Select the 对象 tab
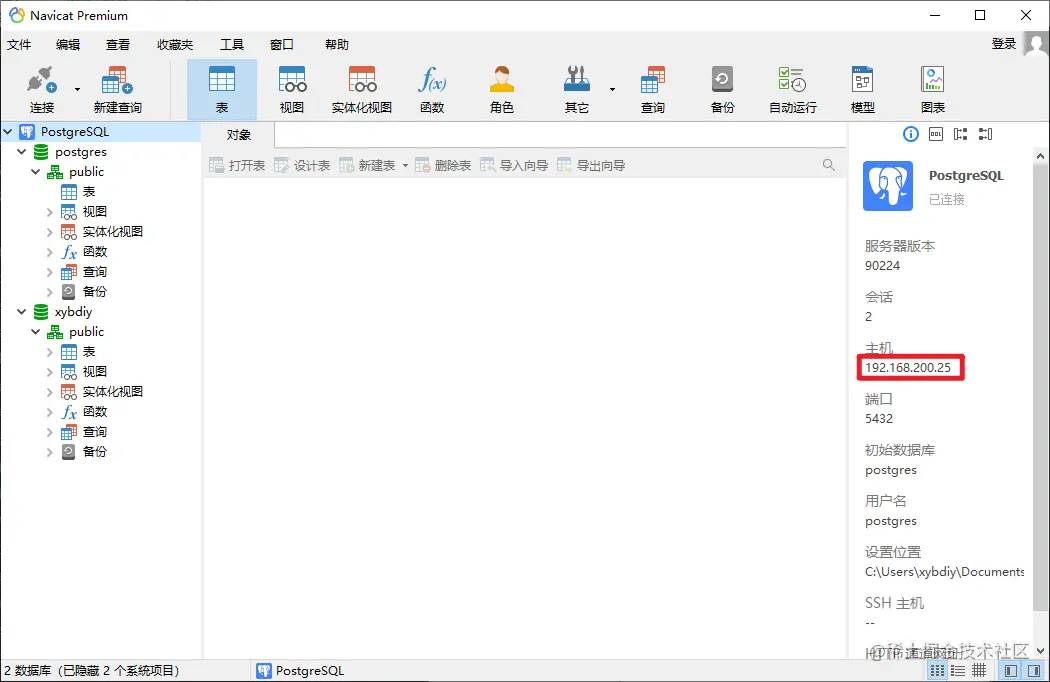Image resolution: width=1050 pixels, height=682 pixels. (238, 135)
